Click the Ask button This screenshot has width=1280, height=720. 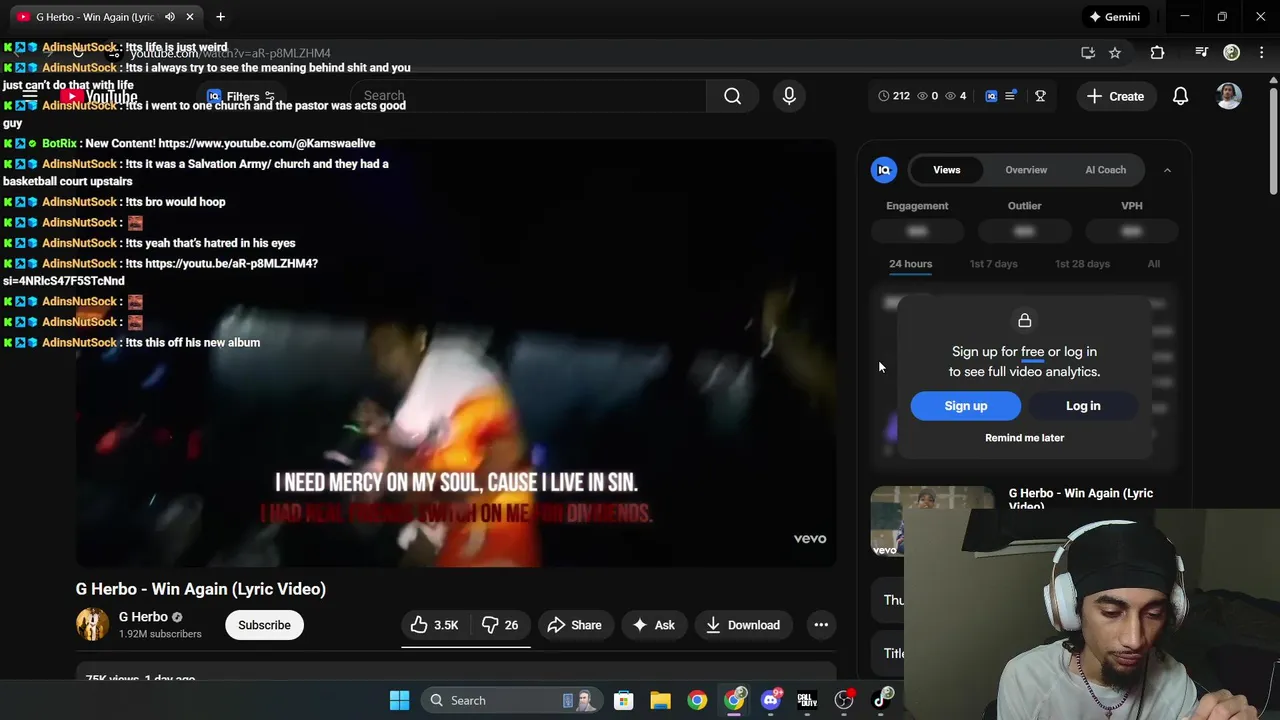(653, 625)
